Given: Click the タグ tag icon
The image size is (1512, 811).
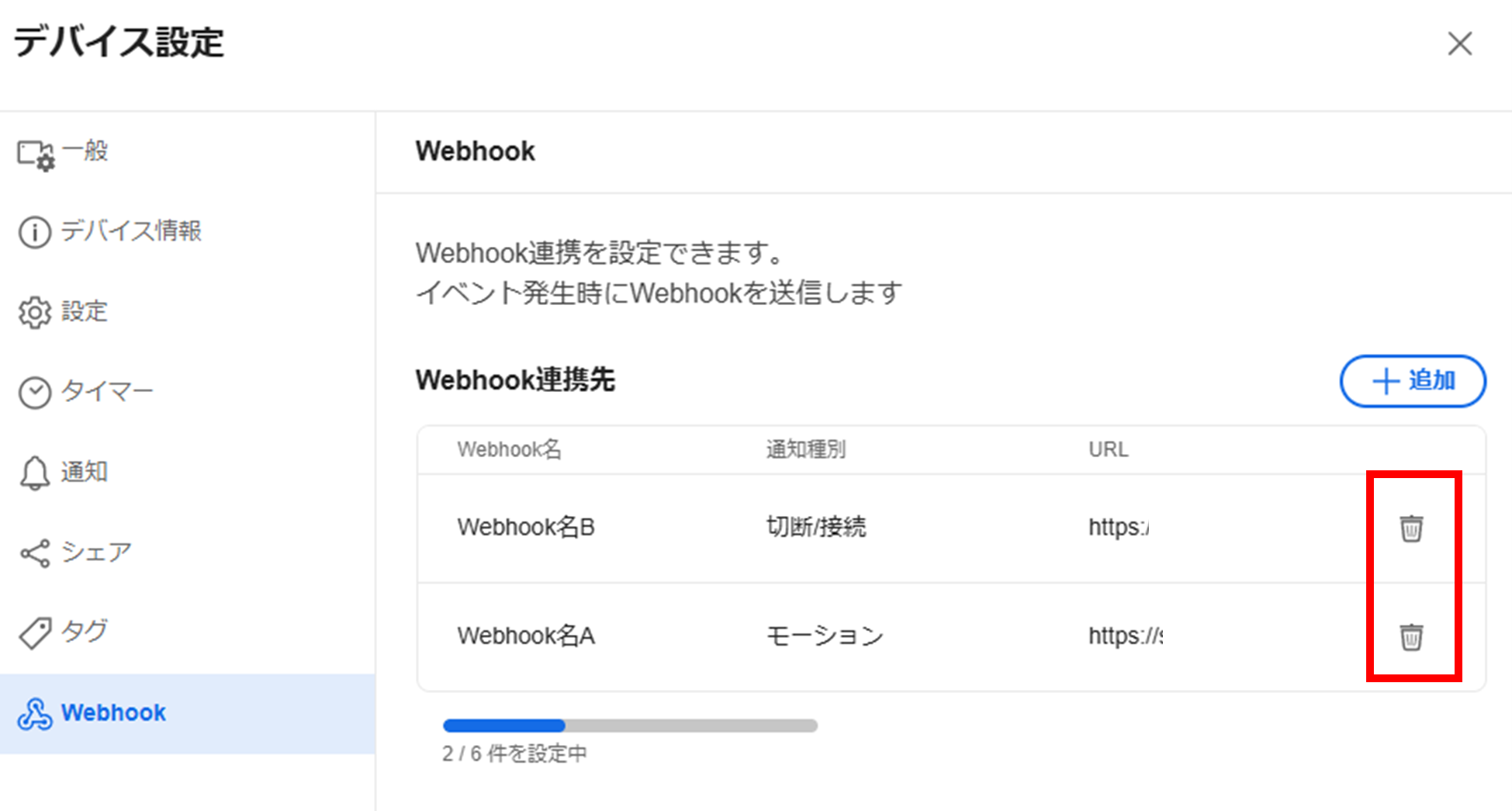Looking at the screenshot, I should coord(35,633).
